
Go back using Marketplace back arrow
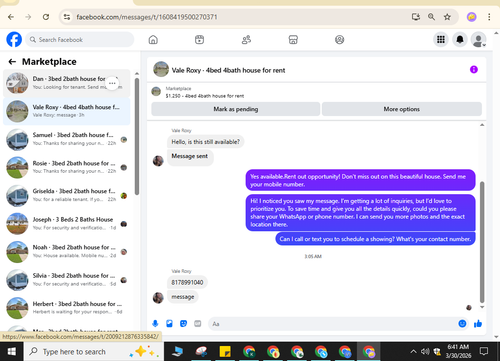tap(12, 62)
